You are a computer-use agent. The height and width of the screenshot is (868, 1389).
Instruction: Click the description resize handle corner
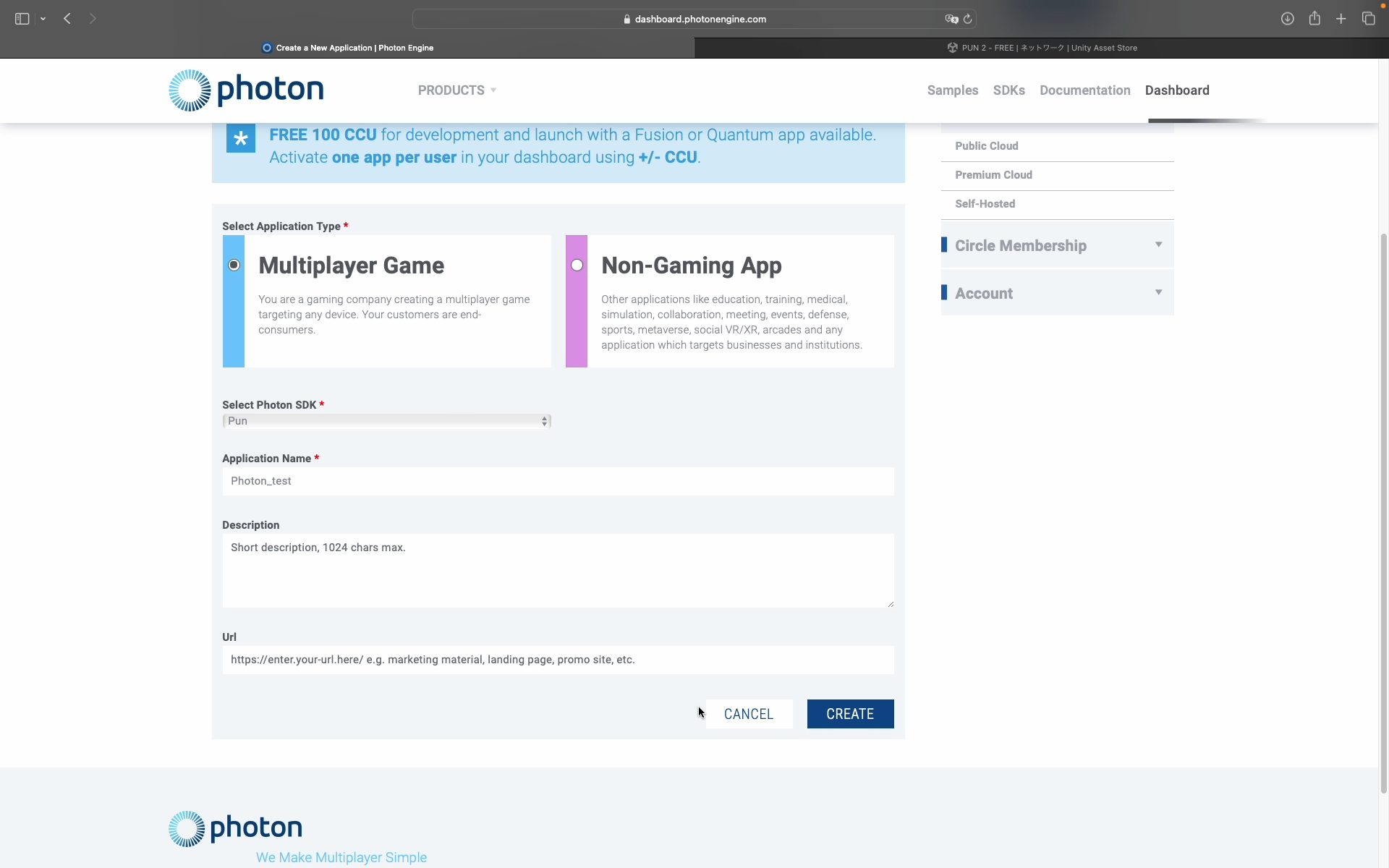coord(891,604)
